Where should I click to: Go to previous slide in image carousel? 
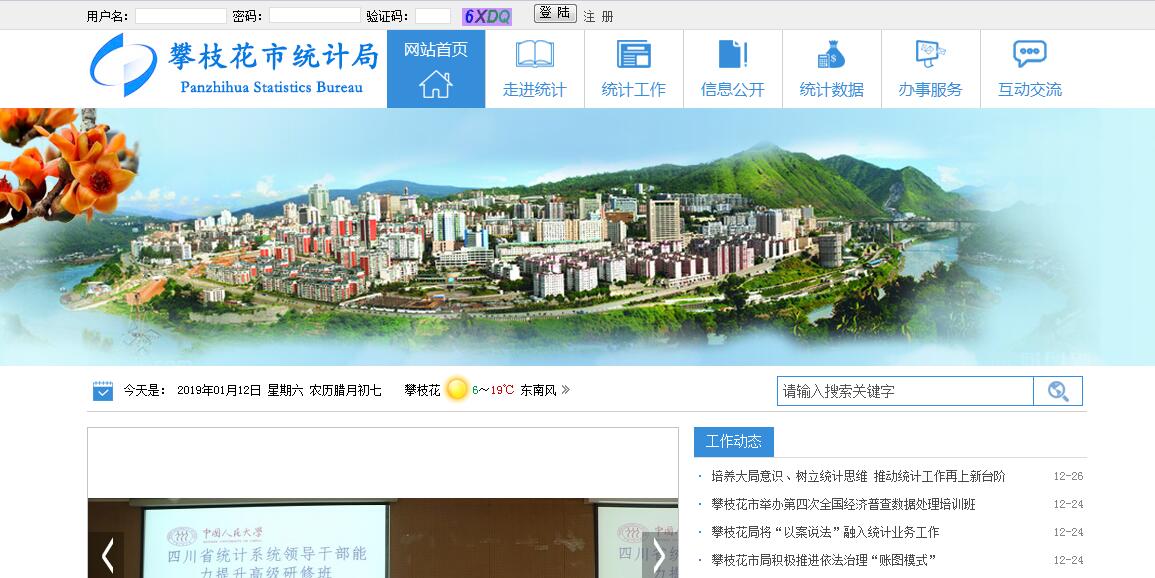point(108,555)
